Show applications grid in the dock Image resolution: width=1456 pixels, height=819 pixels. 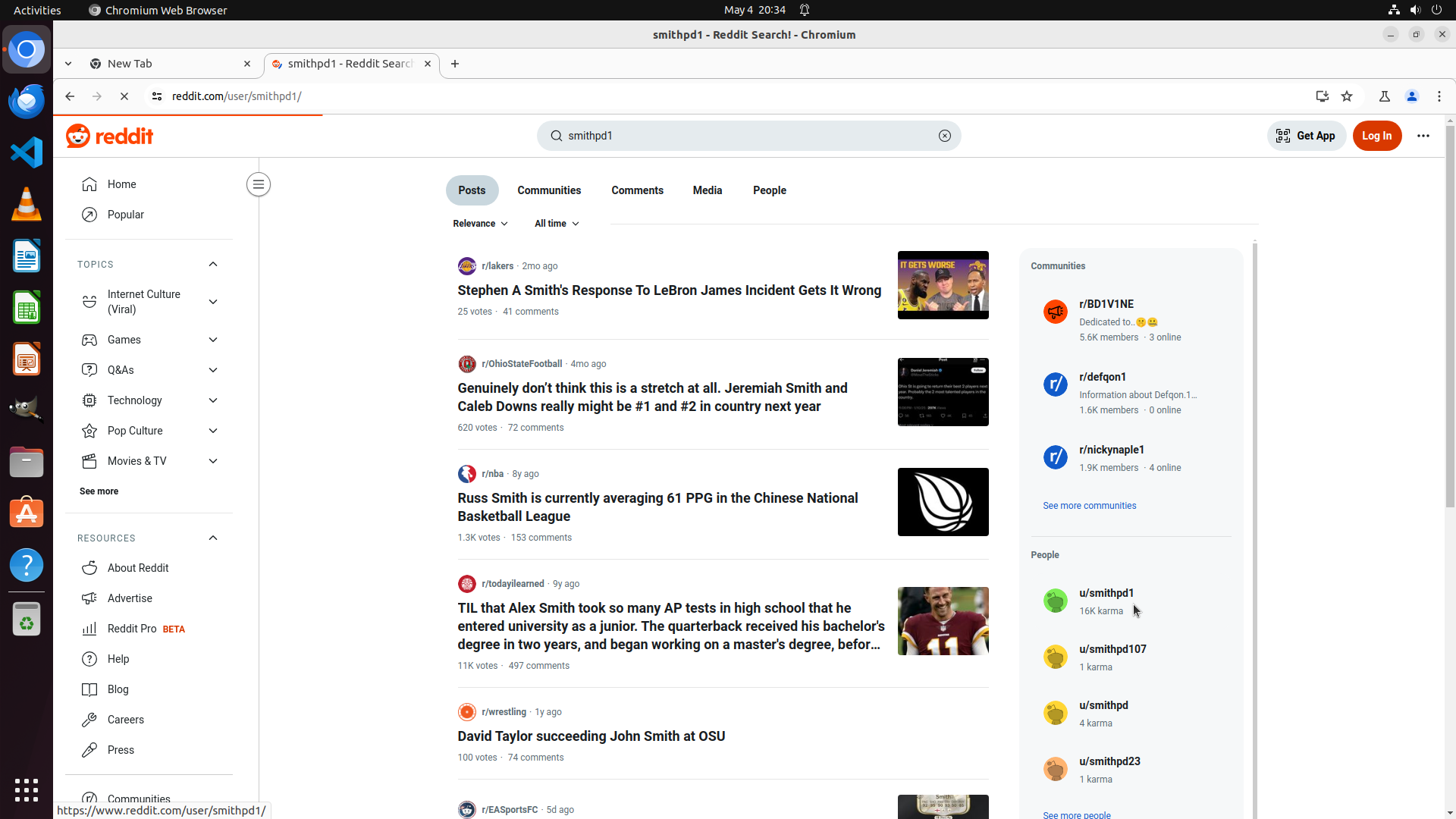click(x=27, y=789)
